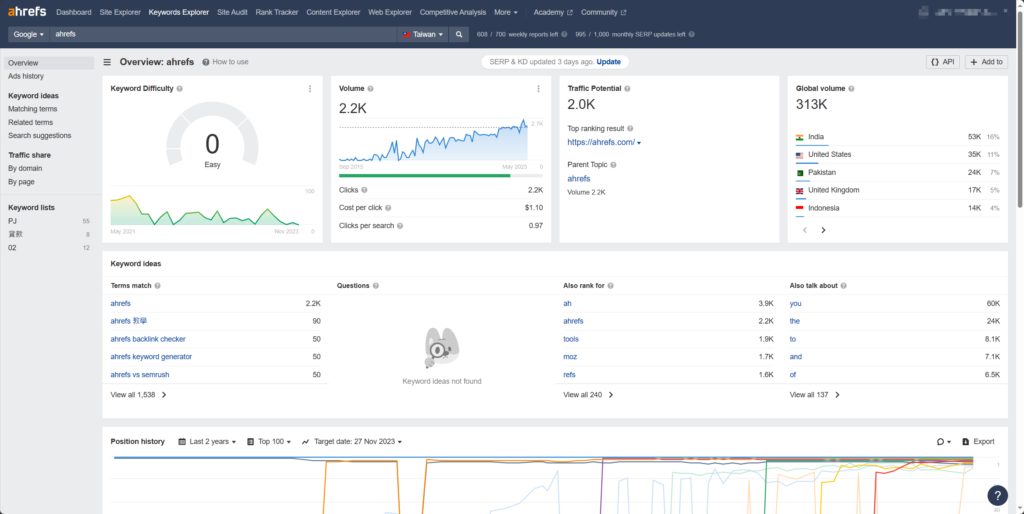Open the annotations comment dropdown

coord(944,442)
